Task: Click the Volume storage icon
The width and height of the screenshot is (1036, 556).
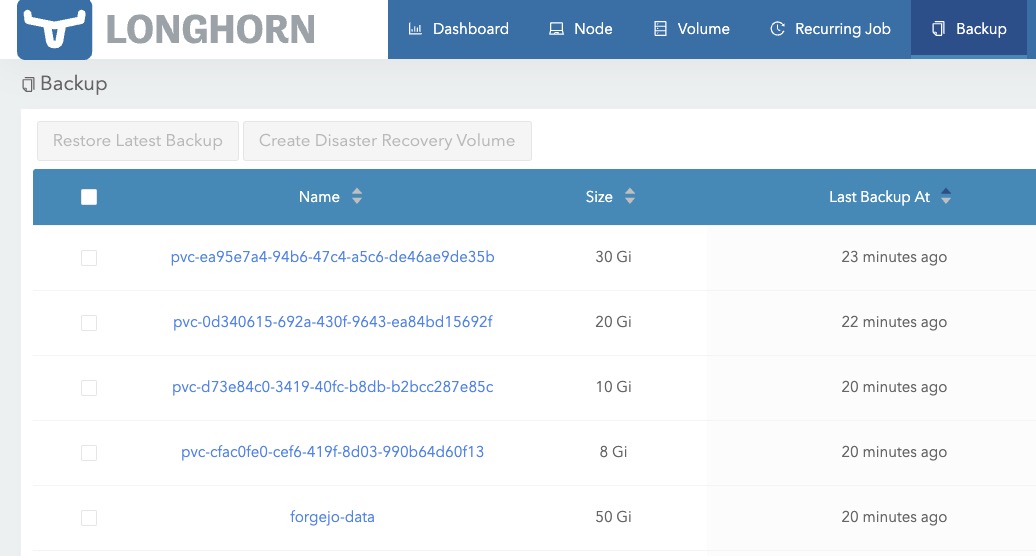Action: (x=660, y=29)
